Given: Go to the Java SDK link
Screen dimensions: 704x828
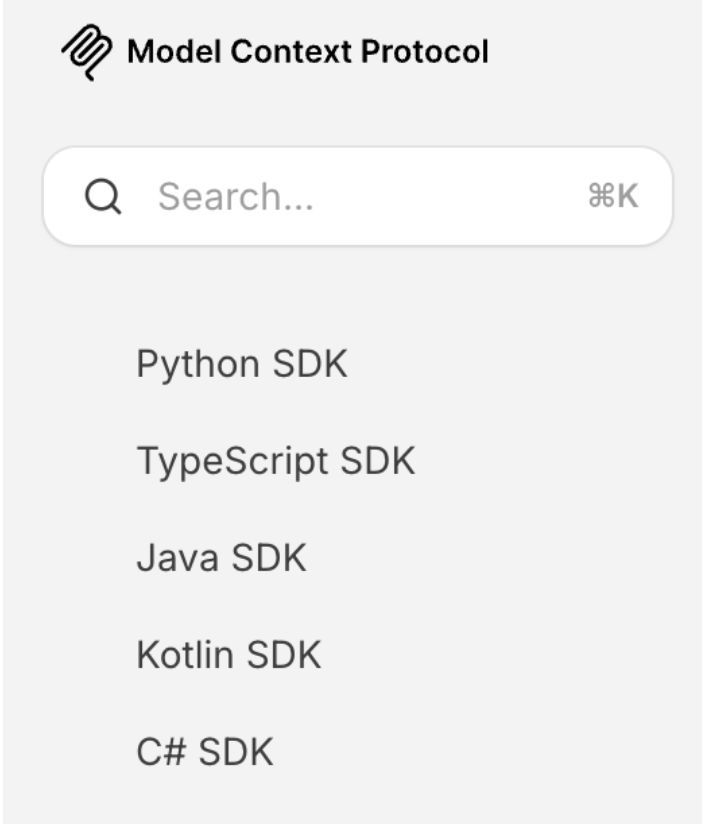Looking at the screenshot, I should pos(221,558).
